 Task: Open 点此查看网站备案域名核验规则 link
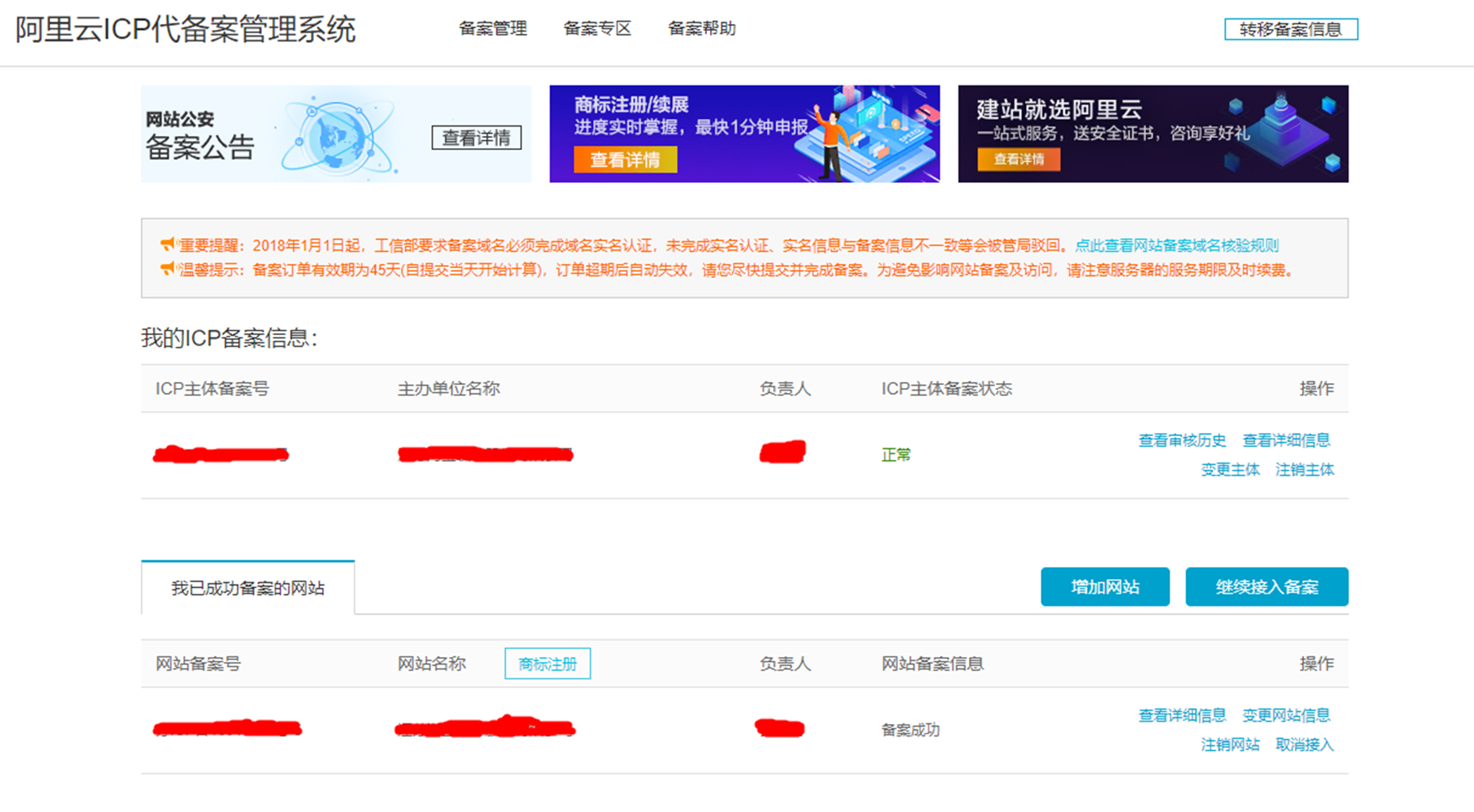[1176, 246]
